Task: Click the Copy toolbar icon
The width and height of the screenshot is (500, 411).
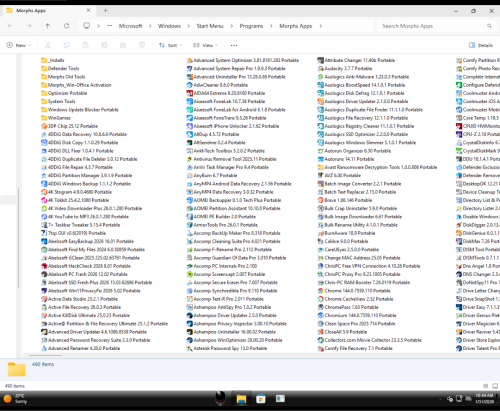Action: click(67, 45)
